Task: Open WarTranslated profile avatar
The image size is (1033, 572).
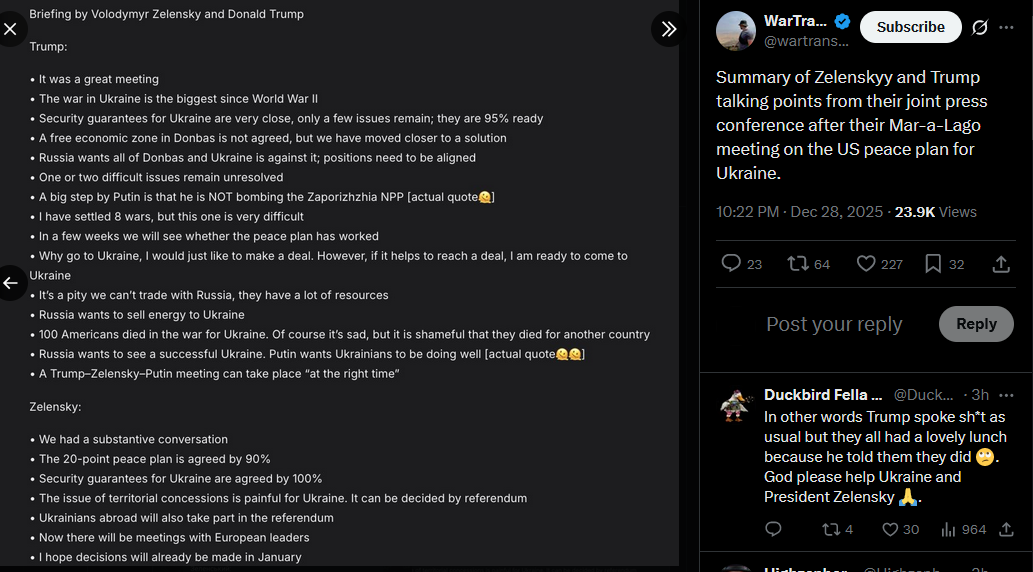Action: click(735, 31)
